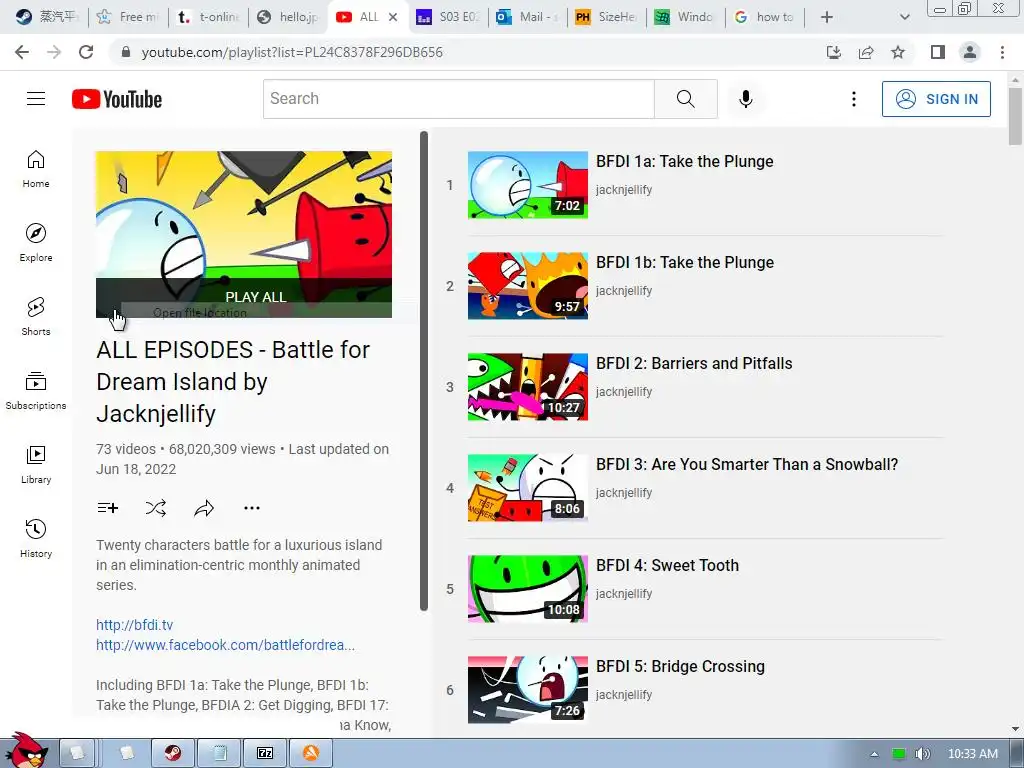The height and width of the screenshot is (768, 1024).
Task: Click jacknjellify under BFDI 1a
Action: (x=624, y=190)
